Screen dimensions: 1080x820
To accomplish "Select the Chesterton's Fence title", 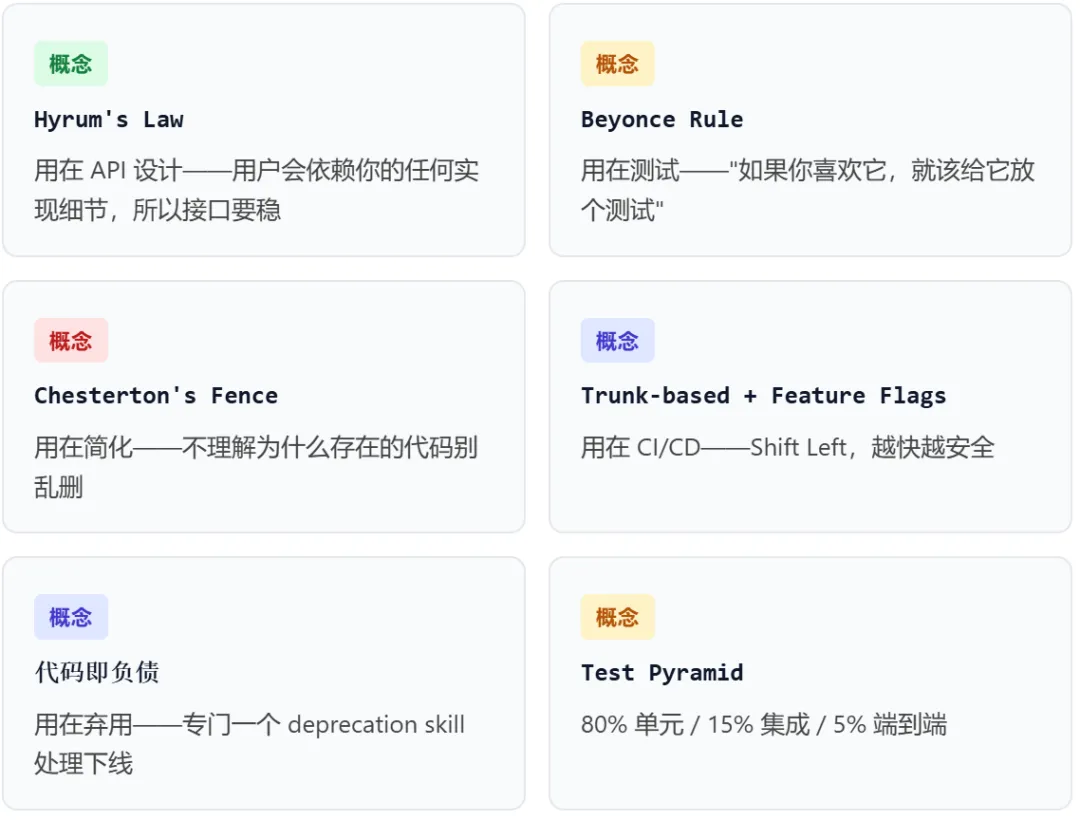I will (156, 396).
